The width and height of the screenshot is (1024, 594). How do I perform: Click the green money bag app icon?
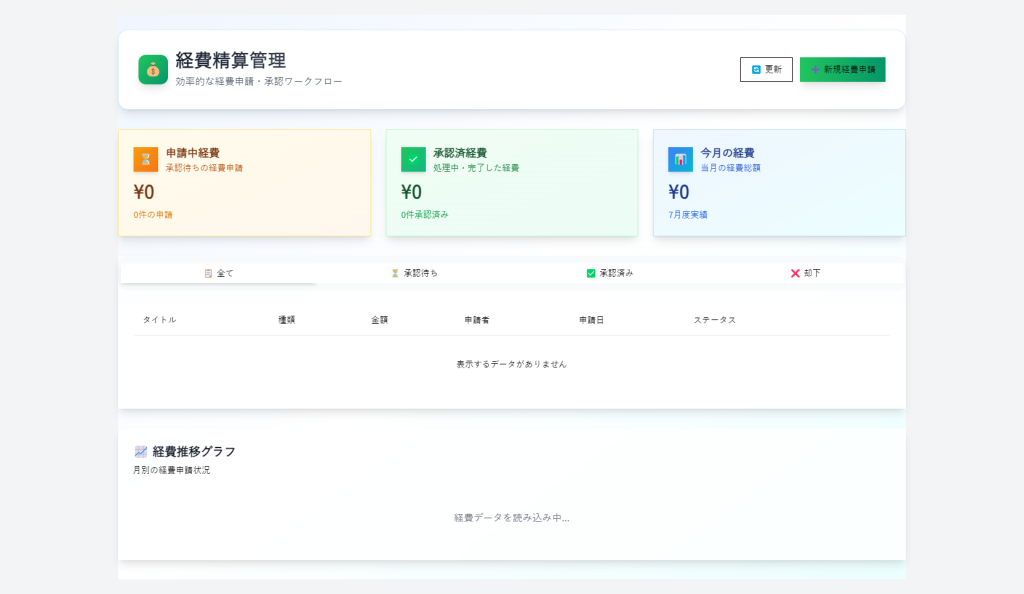pos(153,70)
